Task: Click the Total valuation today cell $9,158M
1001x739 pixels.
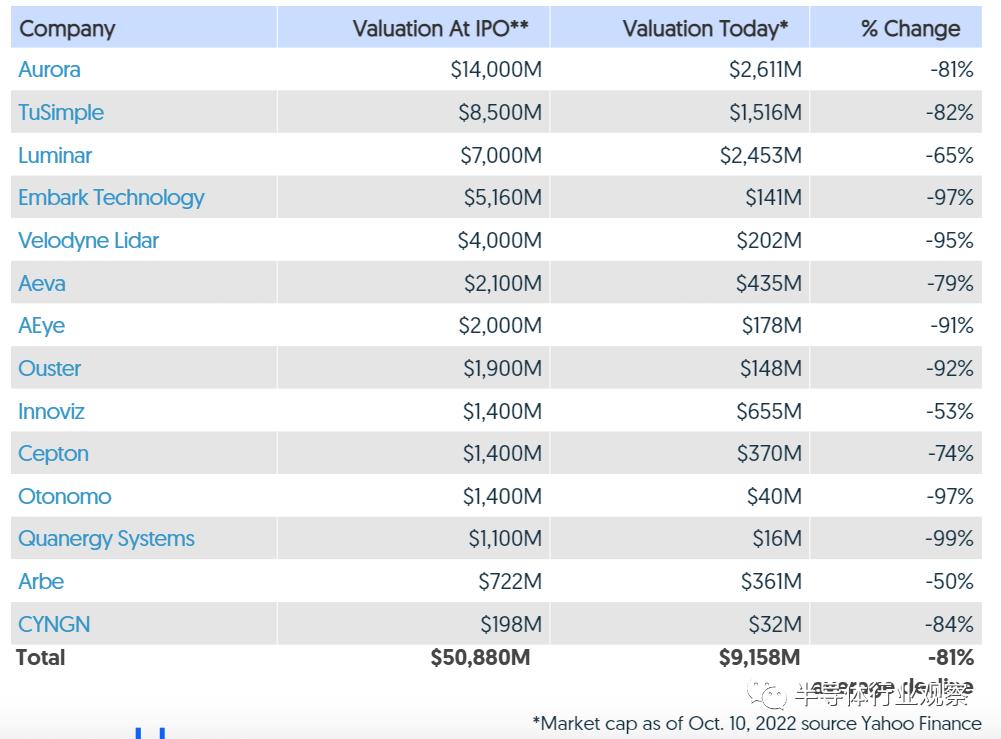Action: (x=759, y=658)
